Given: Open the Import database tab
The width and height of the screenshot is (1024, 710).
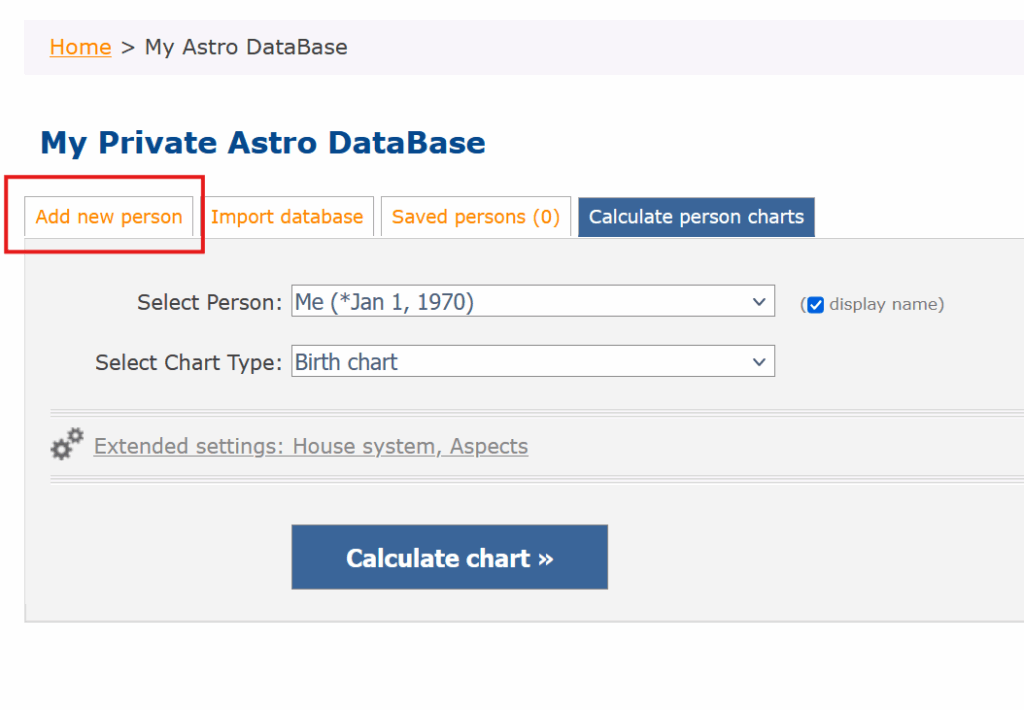Looking at the screenshot, I should point(287,217).
